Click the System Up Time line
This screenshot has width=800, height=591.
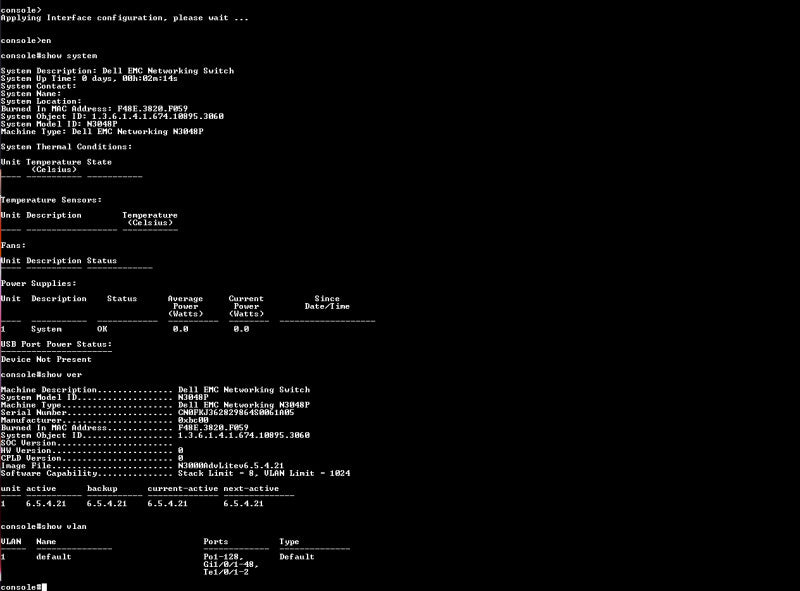click(89, 79)
